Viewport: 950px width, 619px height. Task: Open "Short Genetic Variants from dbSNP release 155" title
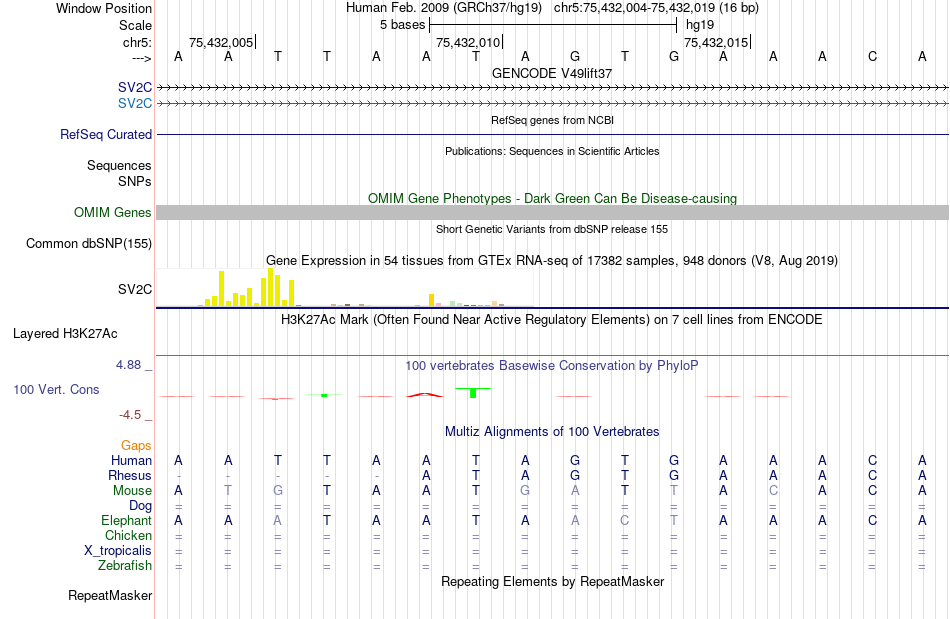click(552, 230)
